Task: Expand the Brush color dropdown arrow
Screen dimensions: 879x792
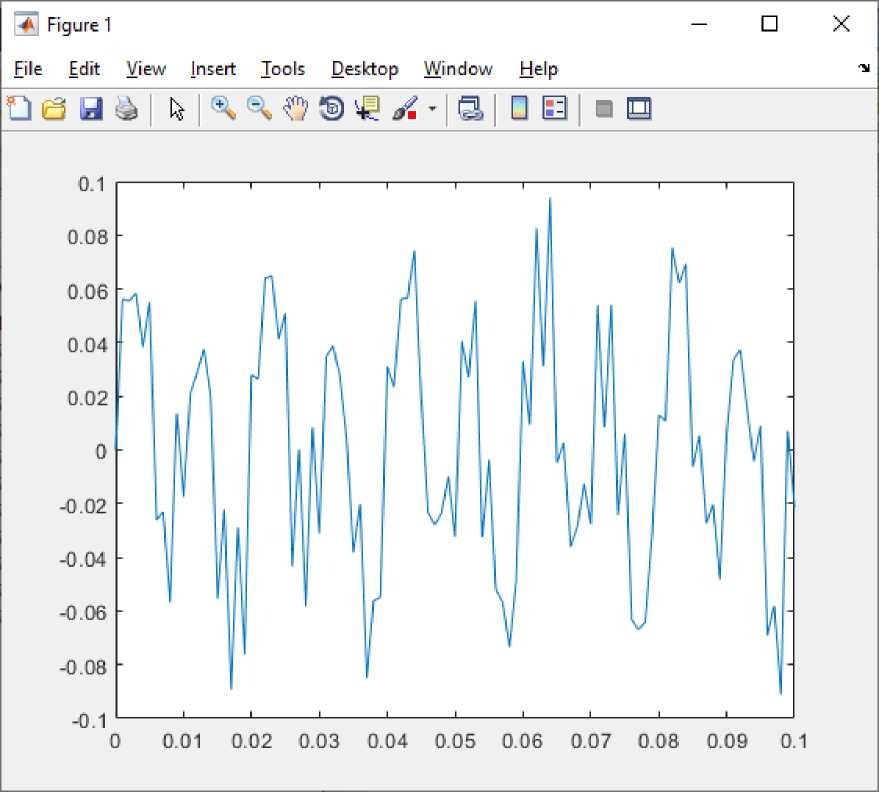Action: coord(432,109)
